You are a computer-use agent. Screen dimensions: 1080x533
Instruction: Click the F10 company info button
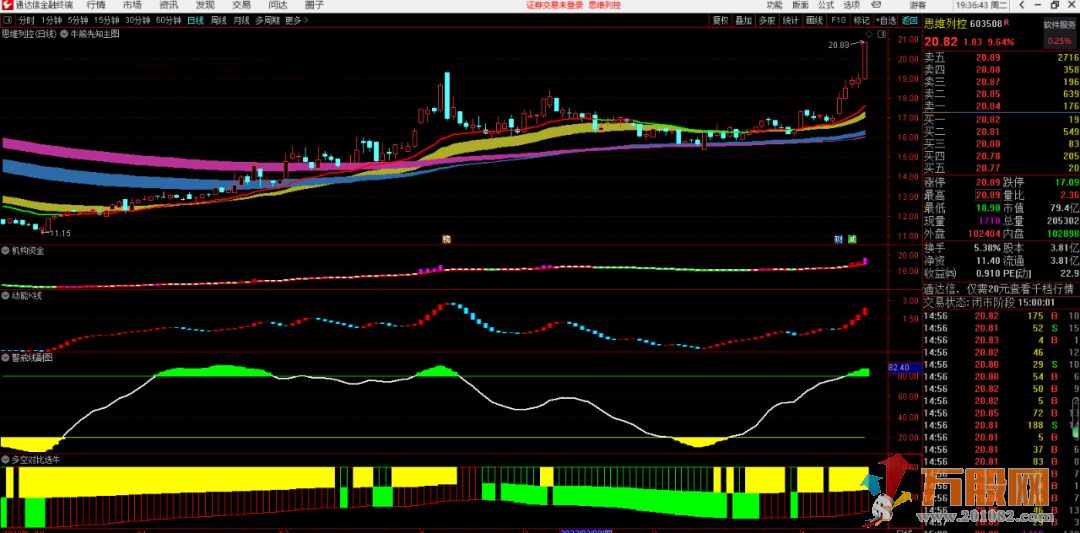pos(838,20)
